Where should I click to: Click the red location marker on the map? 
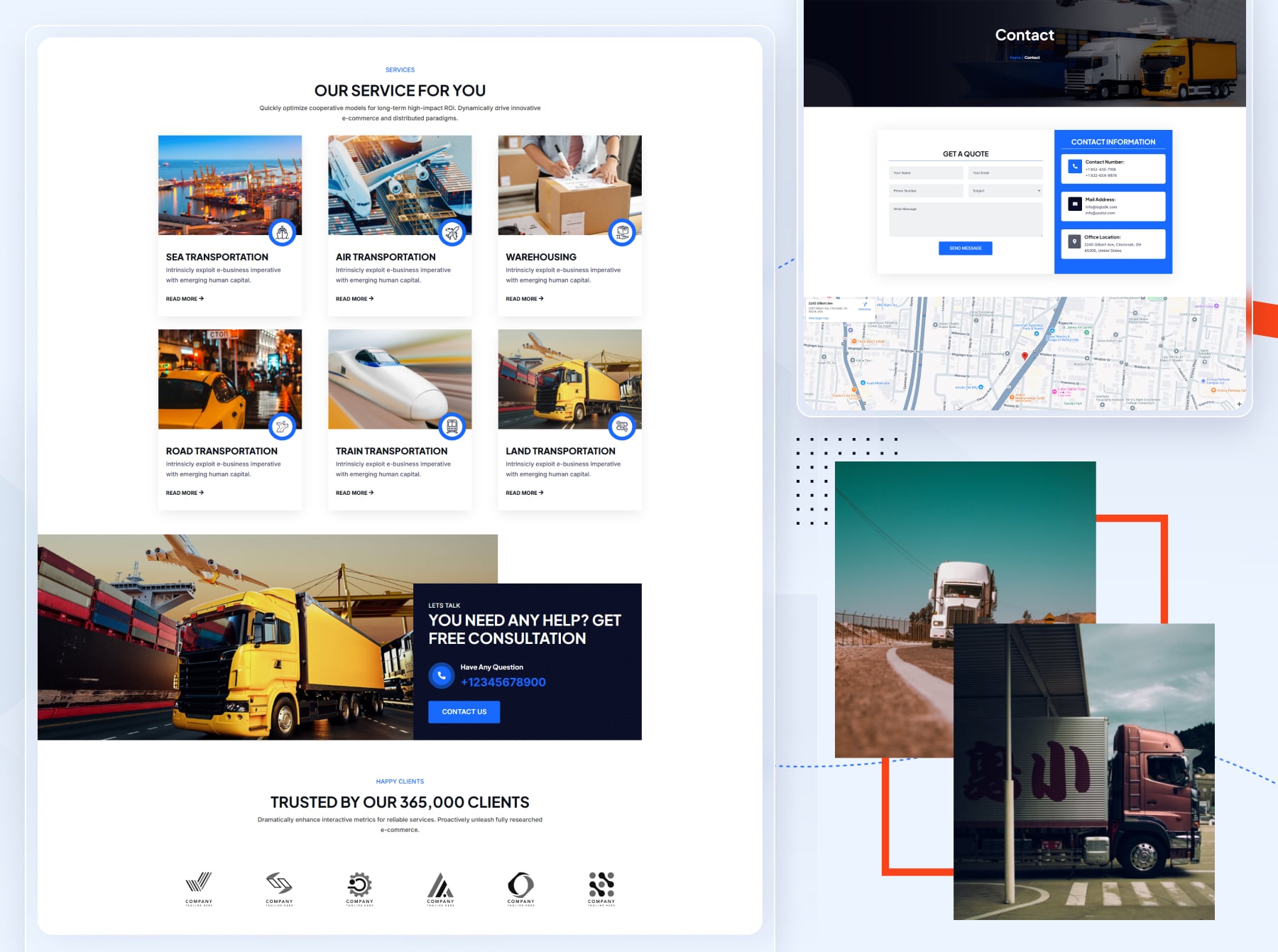pyautogui.click(x=1025, y=356)
